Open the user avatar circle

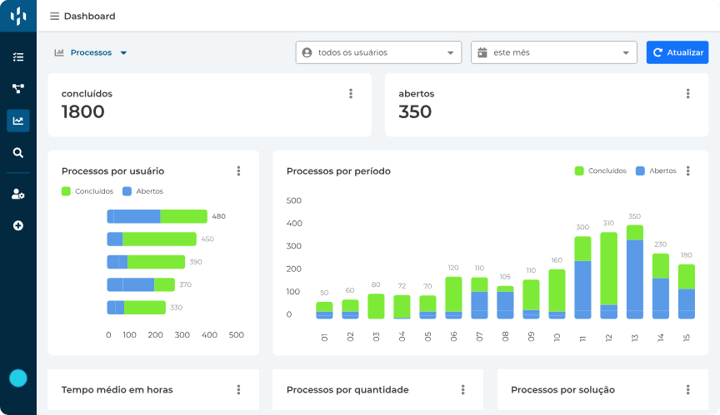[18, 378]
